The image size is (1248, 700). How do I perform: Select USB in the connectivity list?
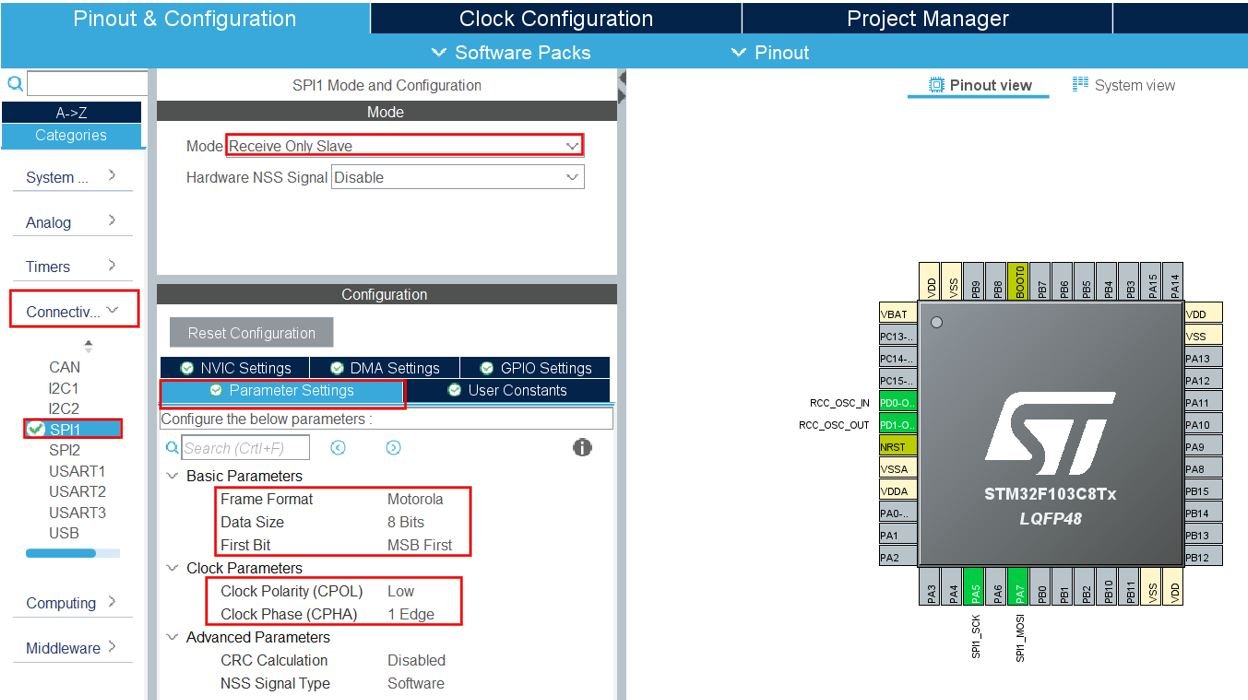point(64,533)
